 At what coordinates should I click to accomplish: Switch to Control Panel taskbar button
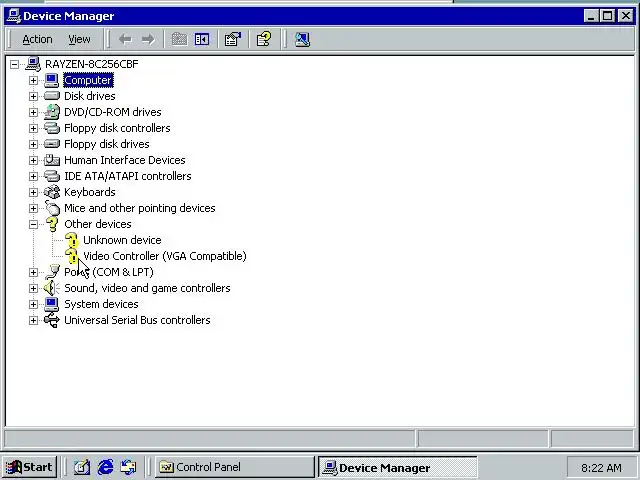tap(235, 467)
